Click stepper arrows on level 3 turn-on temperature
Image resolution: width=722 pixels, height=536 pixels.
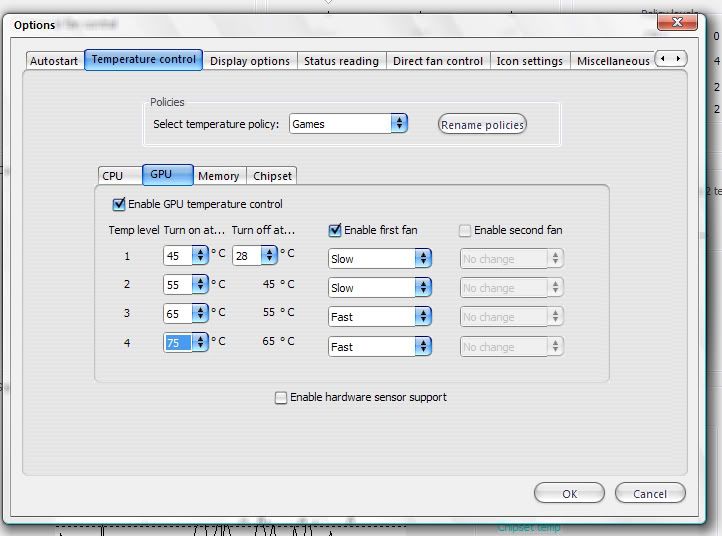coord(200,314)
